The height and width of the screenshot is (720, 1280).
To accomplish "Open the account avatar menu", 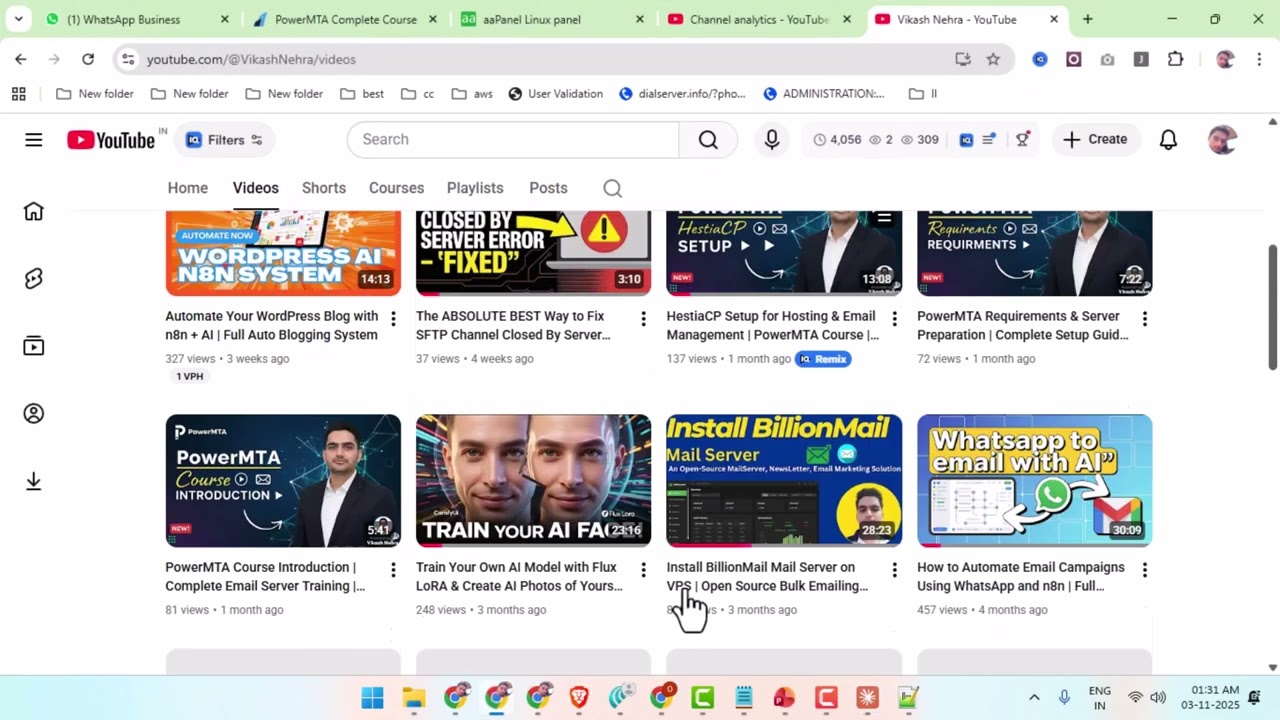I will coord(1222,140).
